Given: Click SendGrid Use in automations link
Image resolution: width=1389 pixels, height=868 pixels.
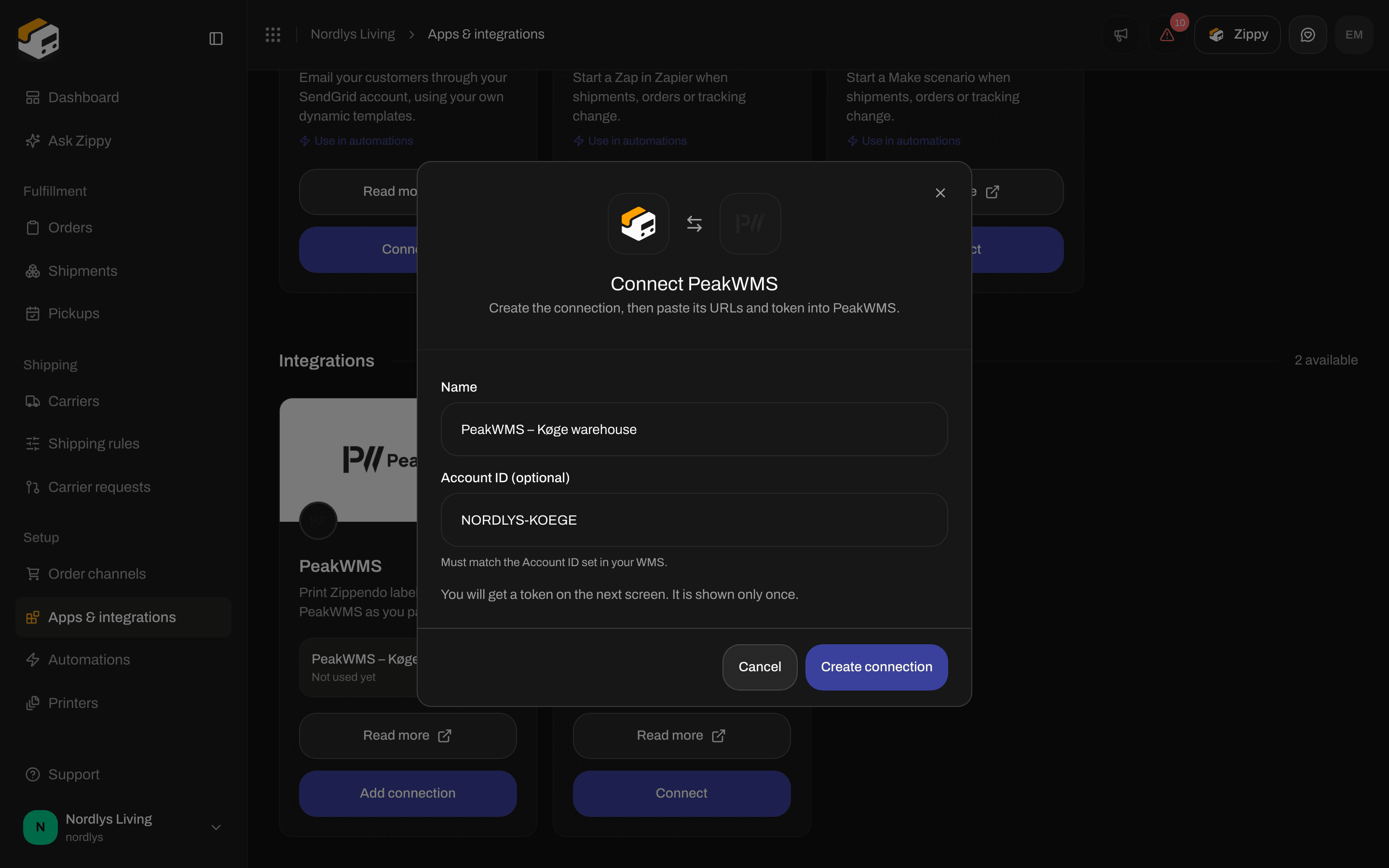Looking at the screenshot, I should [356, 141].
